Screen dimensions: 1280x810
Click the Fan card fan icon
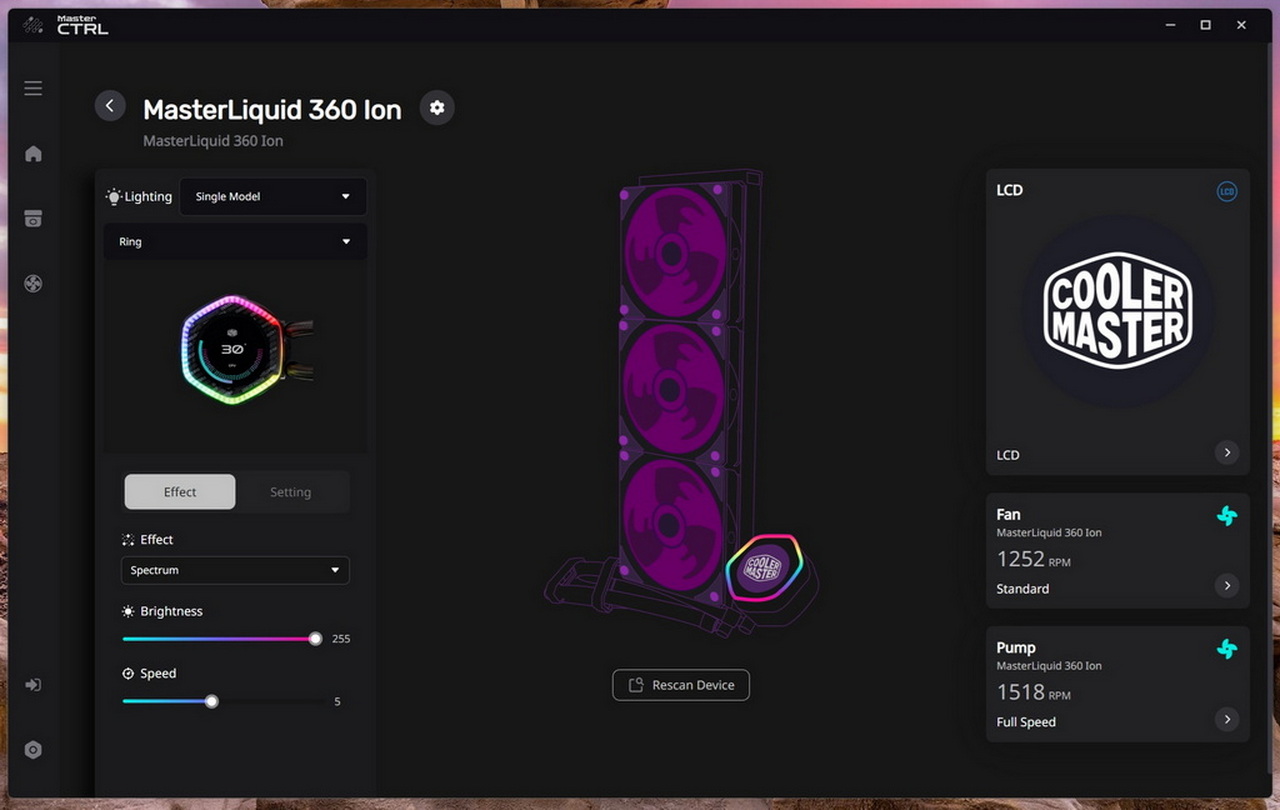point(1227,516)
